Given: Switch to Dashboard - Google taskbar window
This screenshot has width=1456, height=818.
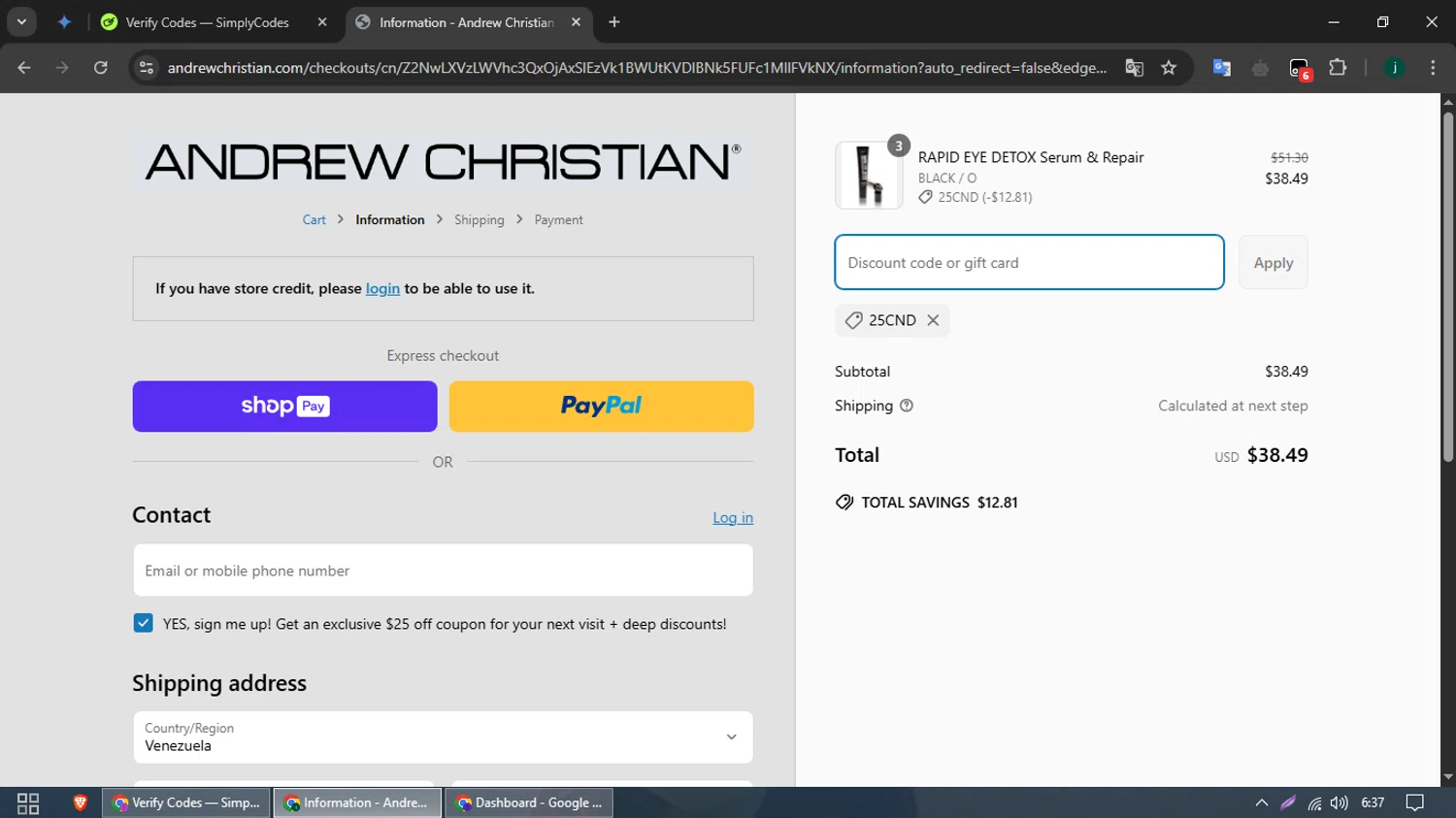Looking at the screenshot, I should pos(530,802).
